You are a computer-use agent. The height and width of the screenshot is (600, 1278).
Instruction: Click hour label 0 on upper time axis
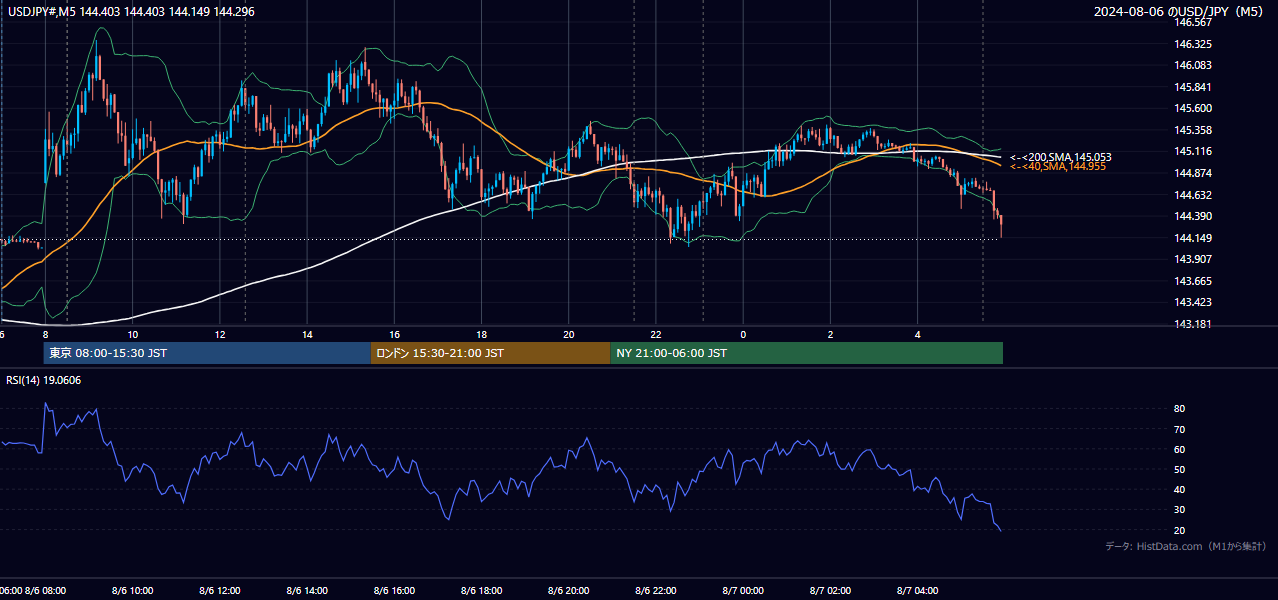743,334
